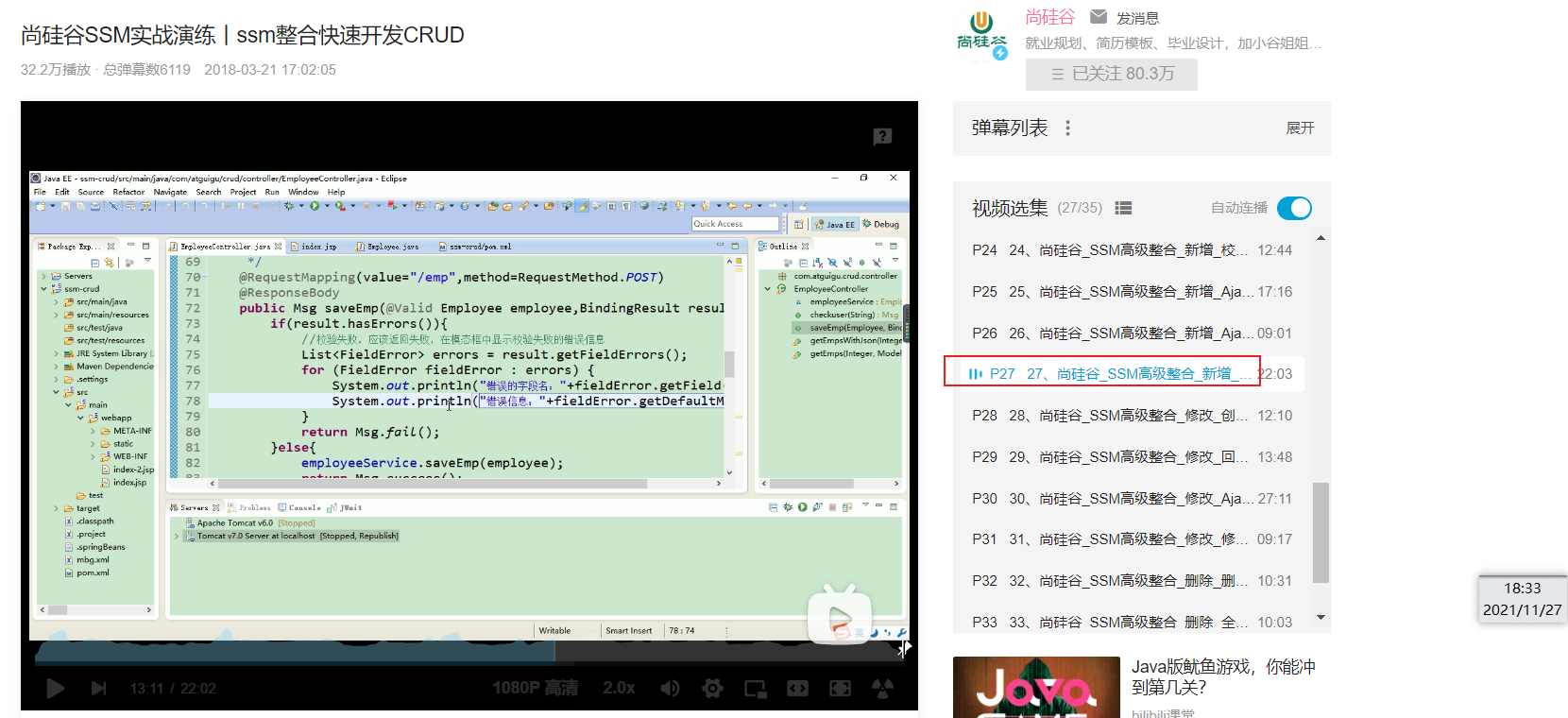Click the 总弹幕数6119 danmaku count
This screenshot has width=1568, height=718.
[x=146, y=70]
